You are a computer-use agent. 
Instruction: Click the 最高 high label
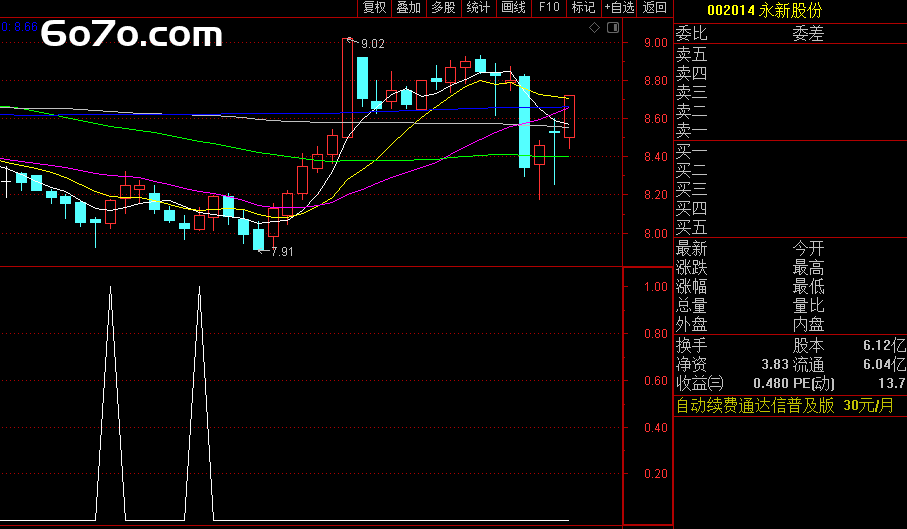(808, 268)
